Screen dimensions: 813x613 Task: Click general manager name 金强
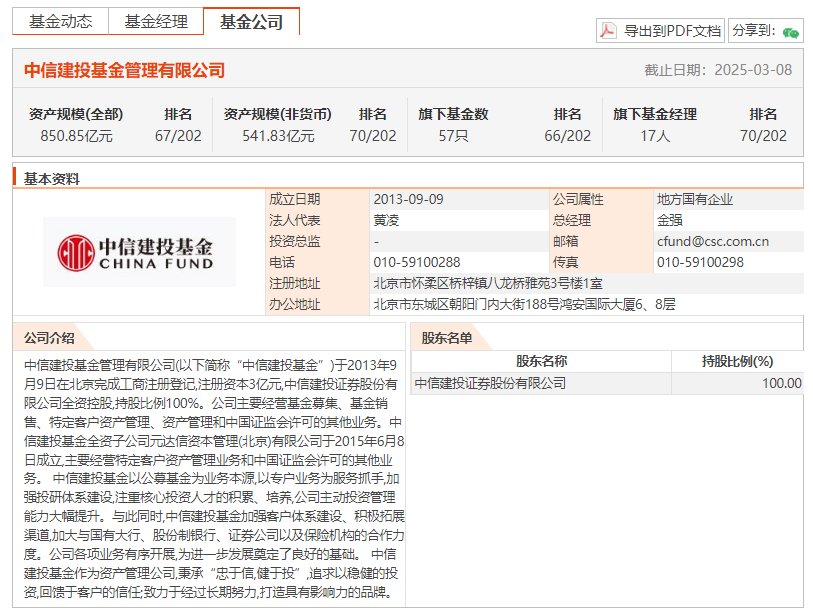coord(670,220)
